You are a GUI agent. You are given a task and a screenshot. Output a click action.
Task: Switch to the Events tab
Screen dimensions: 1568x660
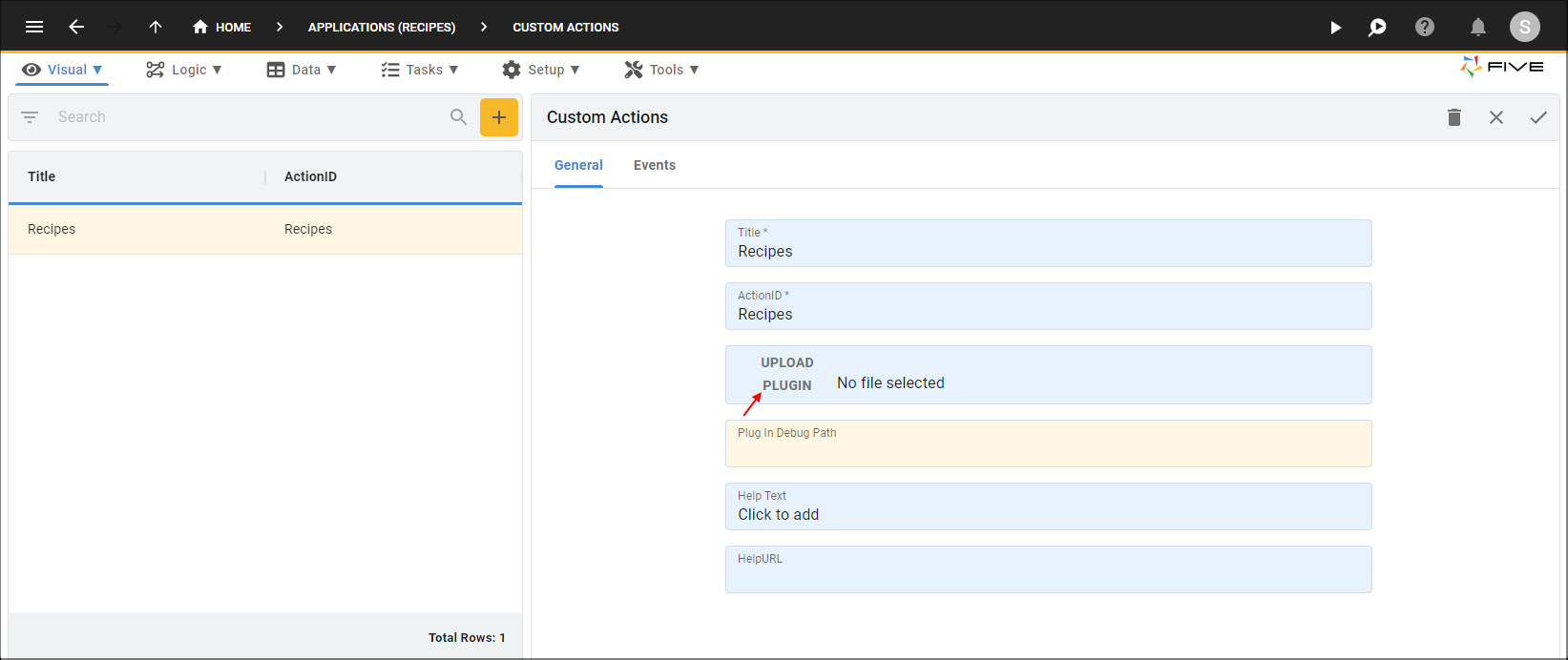pos(654,165)
